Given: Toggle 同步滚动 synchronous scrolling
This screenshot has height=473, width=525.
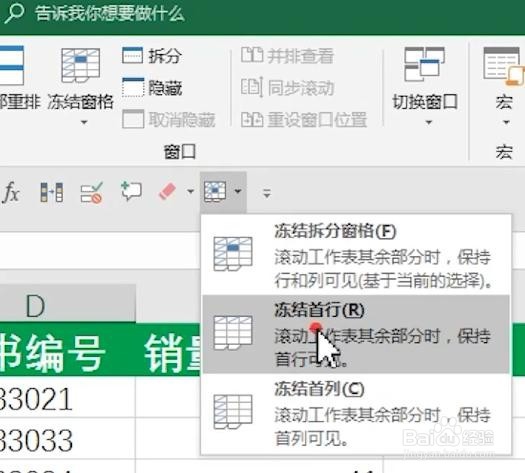Looking at the screenshot, I should click(287, 88).
